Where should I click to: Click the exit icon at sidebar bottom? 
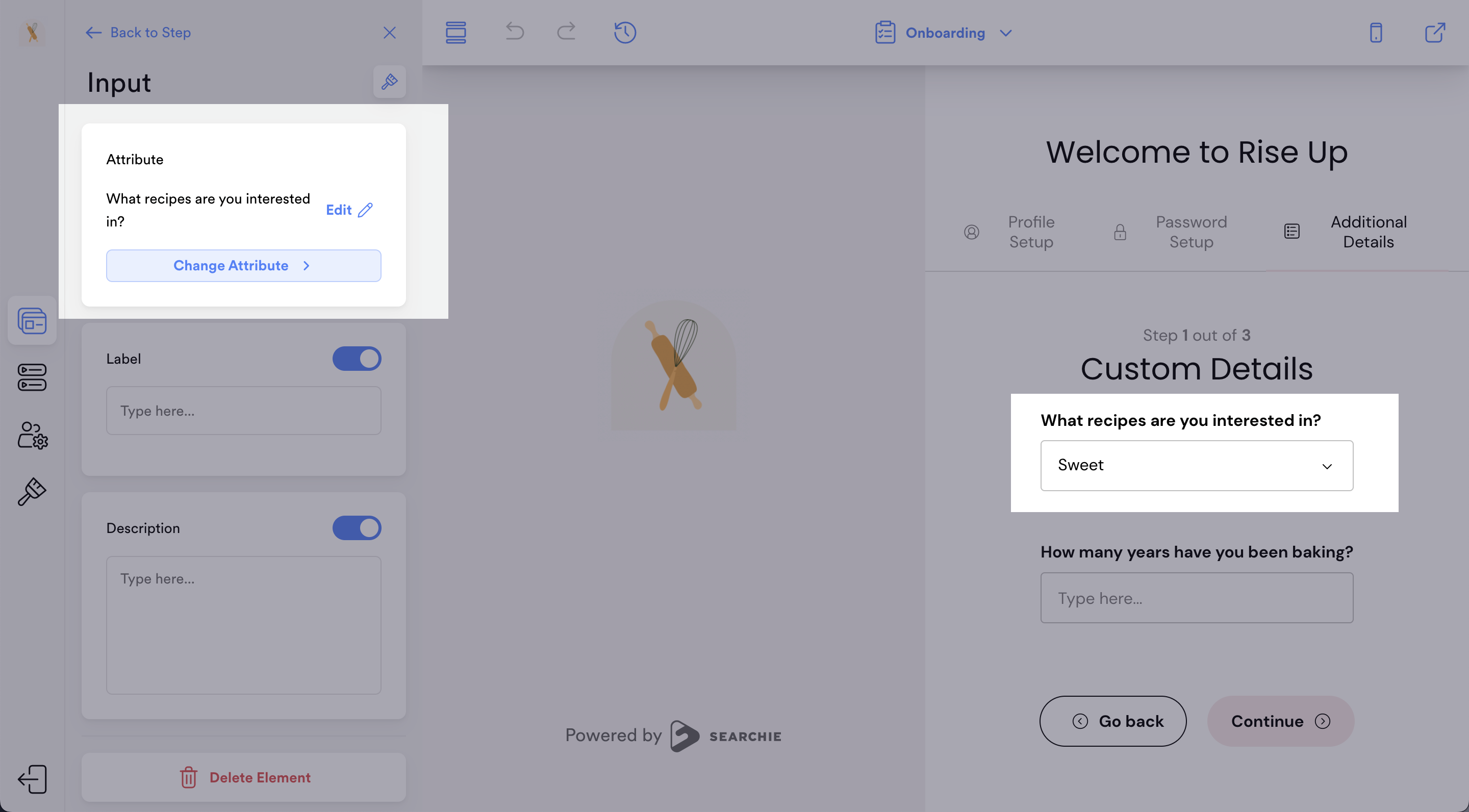click(32, 779)
